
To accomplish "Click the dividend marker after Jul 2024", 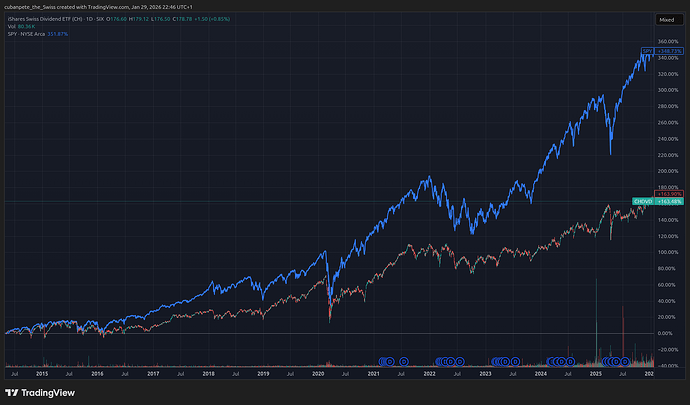I will click(570, 361).
